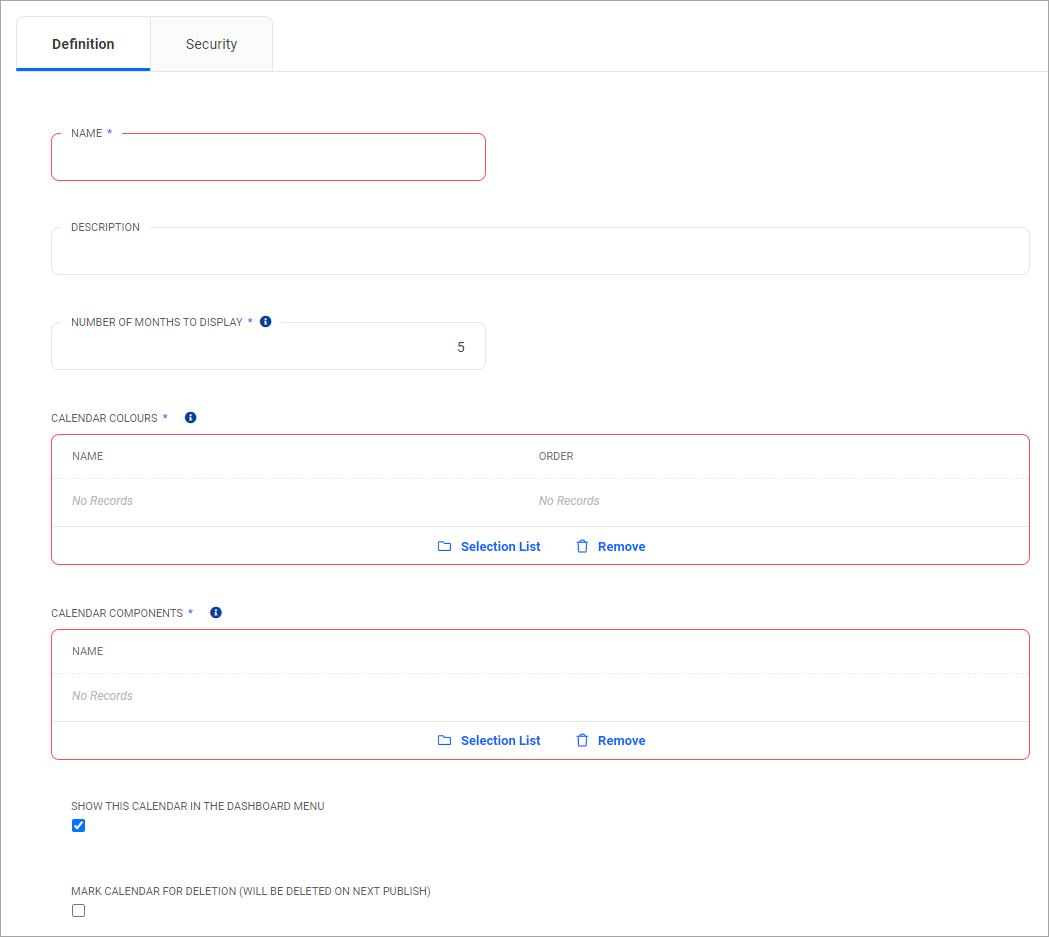Screen dimensions: 1049x937
Task: Click the info icon beside Number of Months
Action: [x=265, y=321]
